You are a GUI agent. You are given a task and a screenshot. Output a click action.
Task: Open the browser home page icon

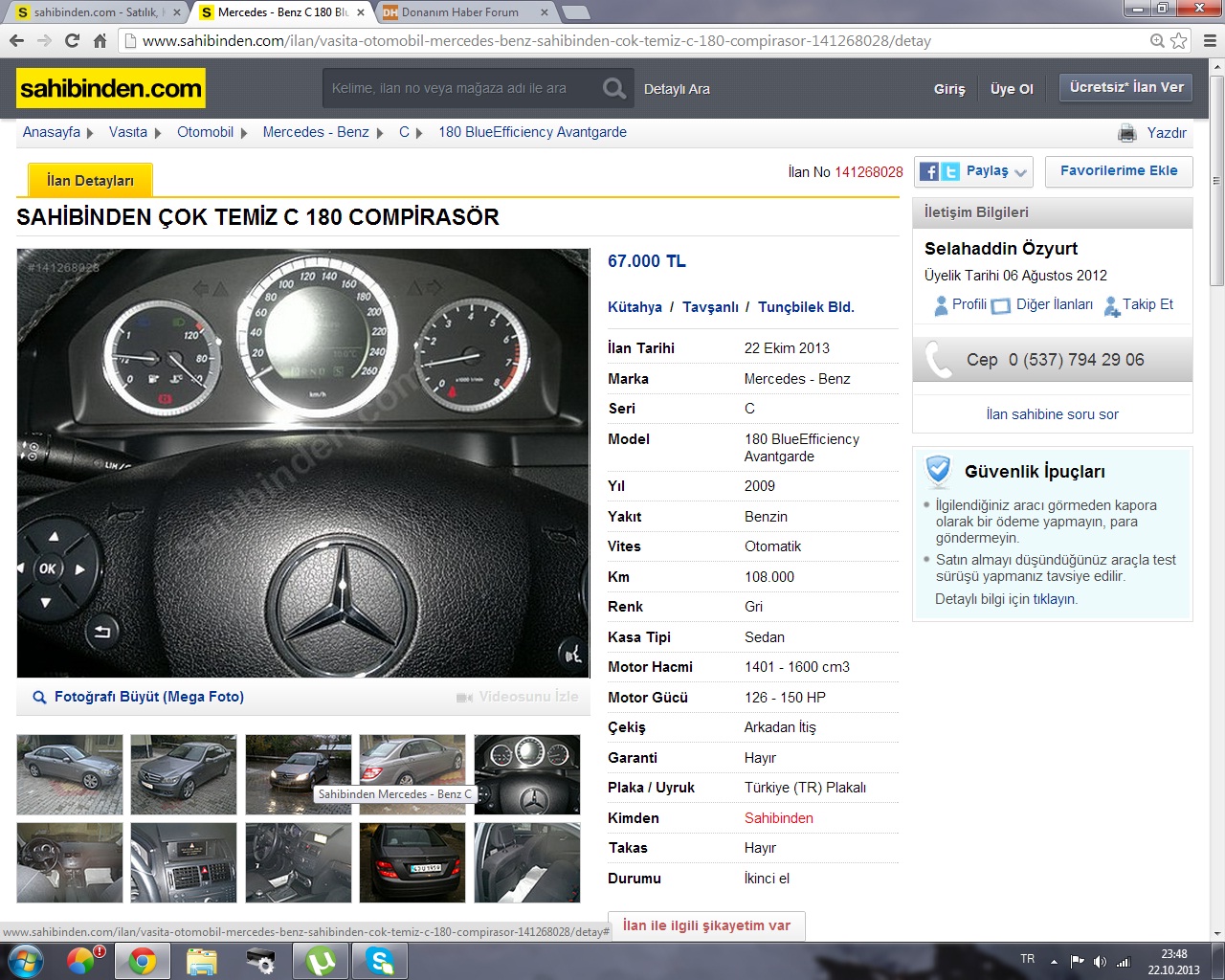[x=100, y=40]
